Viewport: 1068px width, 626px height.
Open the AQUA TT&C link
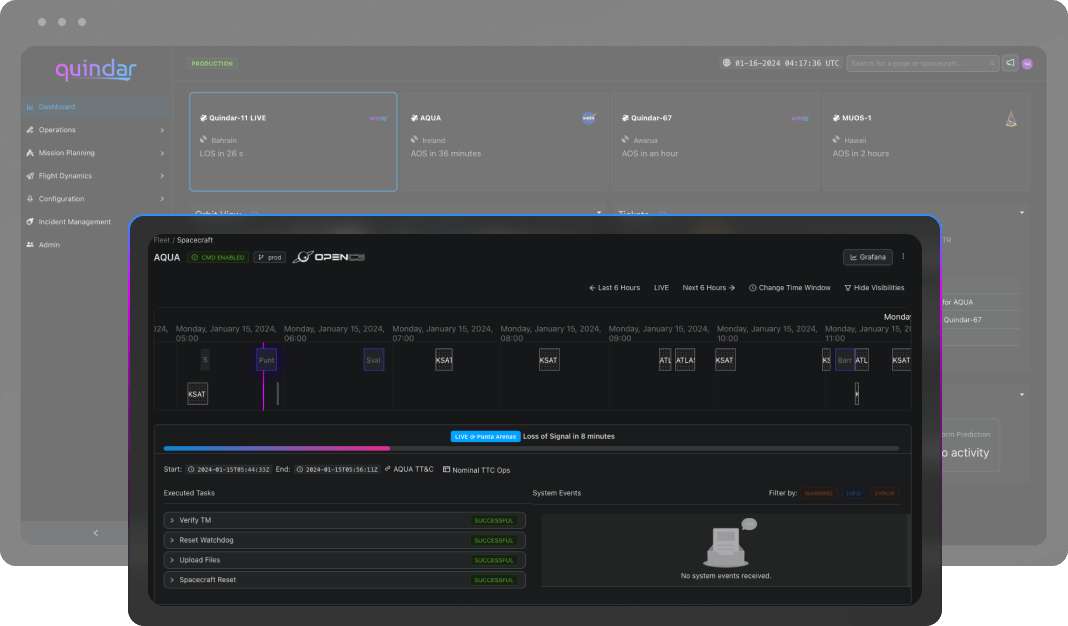point(409,469)
